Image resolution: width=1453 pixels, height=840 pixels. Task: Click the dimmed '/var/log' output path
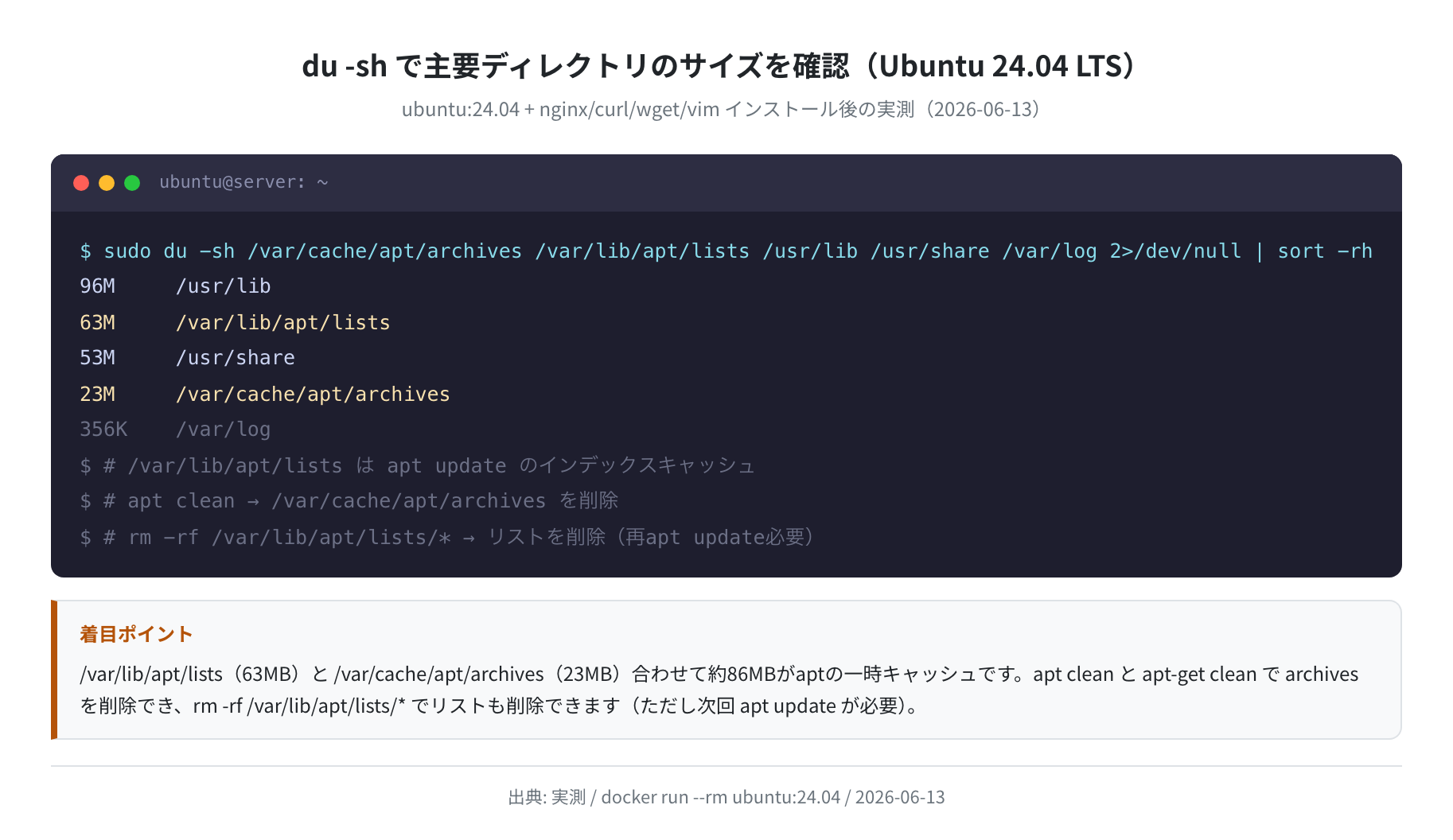click(x=223, y=430)
